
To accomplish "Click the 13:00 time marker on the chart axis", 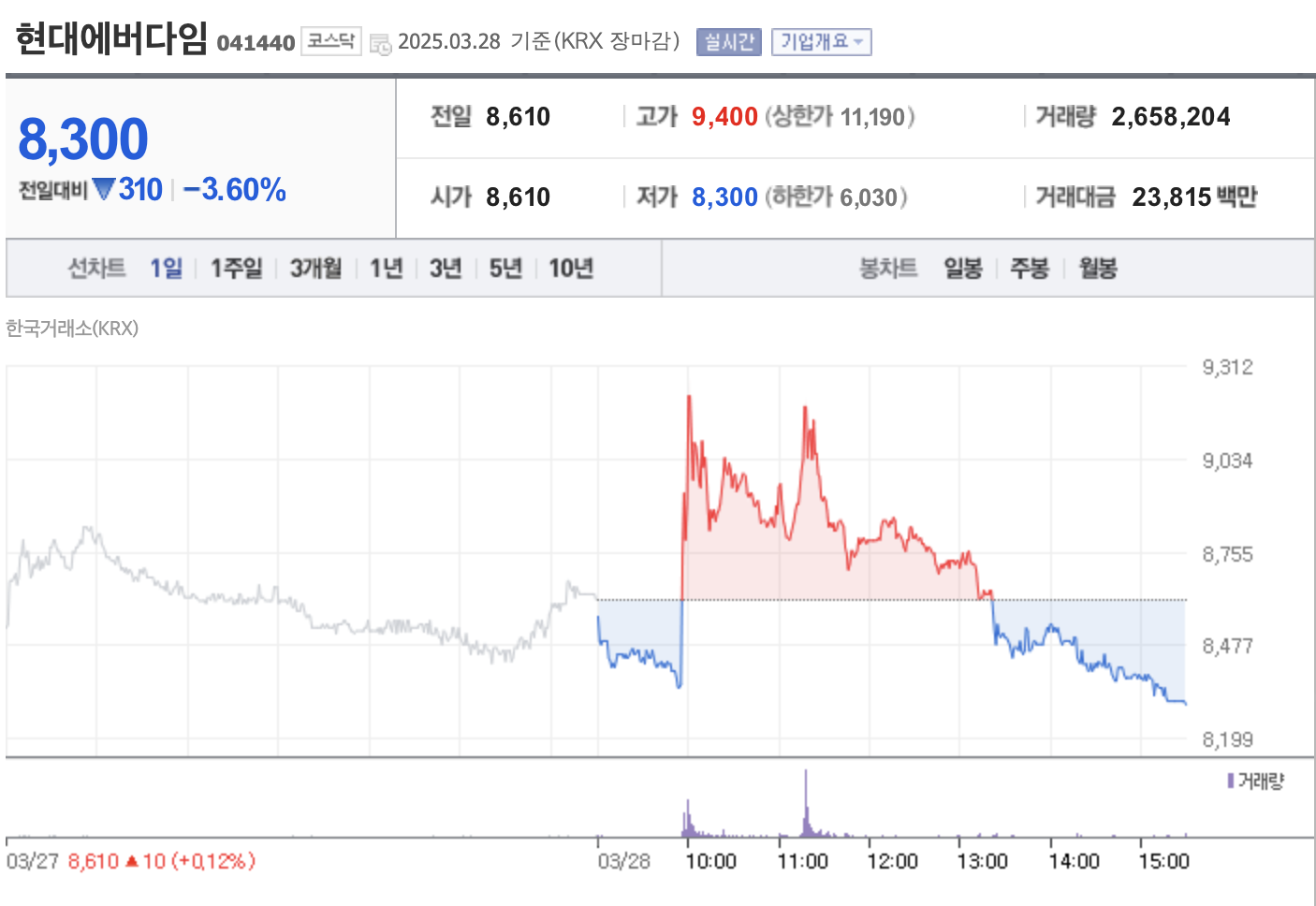I will click(982, 861).
